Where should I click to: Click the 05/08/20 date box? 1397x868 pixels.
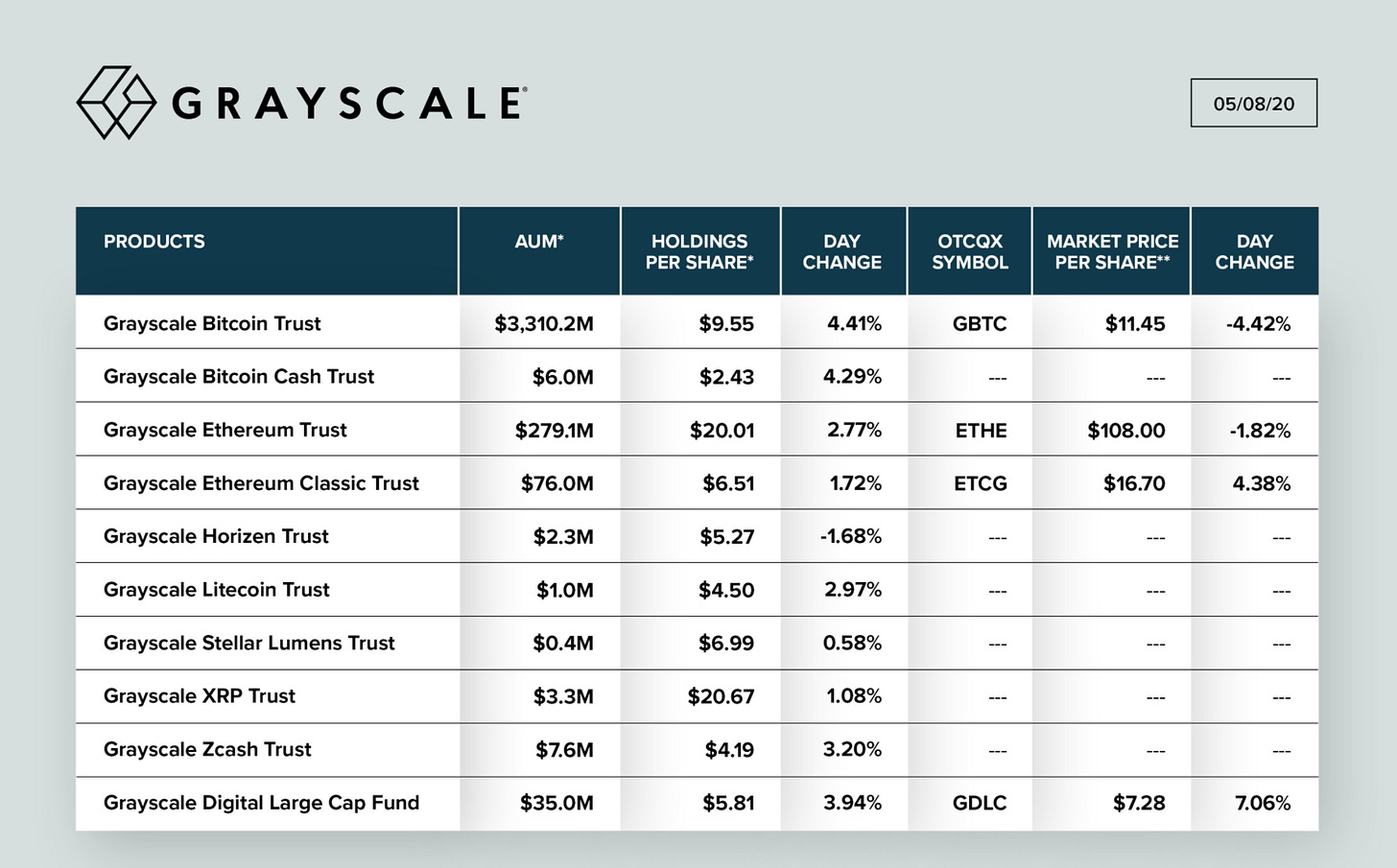1253,104
